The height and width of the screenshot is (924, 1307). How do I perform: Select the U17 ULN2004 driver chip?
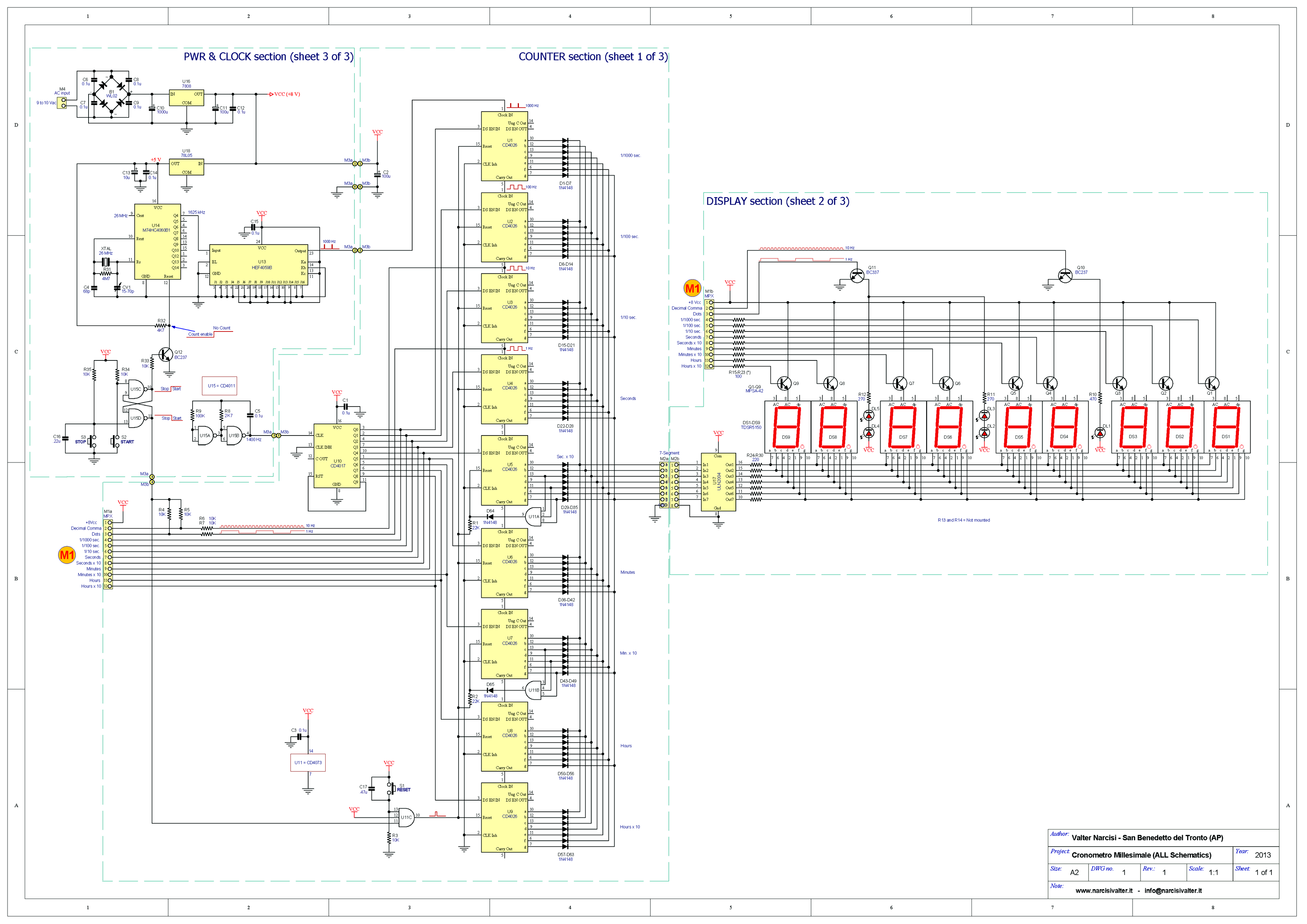pos(718,482)
